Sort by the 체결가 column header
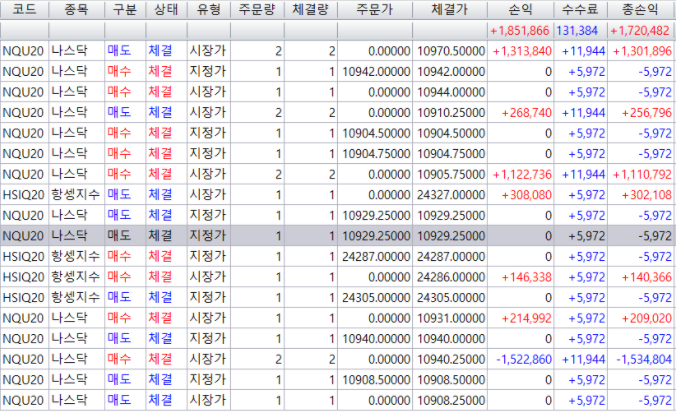This screenshot has width=676, height=412. [x=450, y=9]
